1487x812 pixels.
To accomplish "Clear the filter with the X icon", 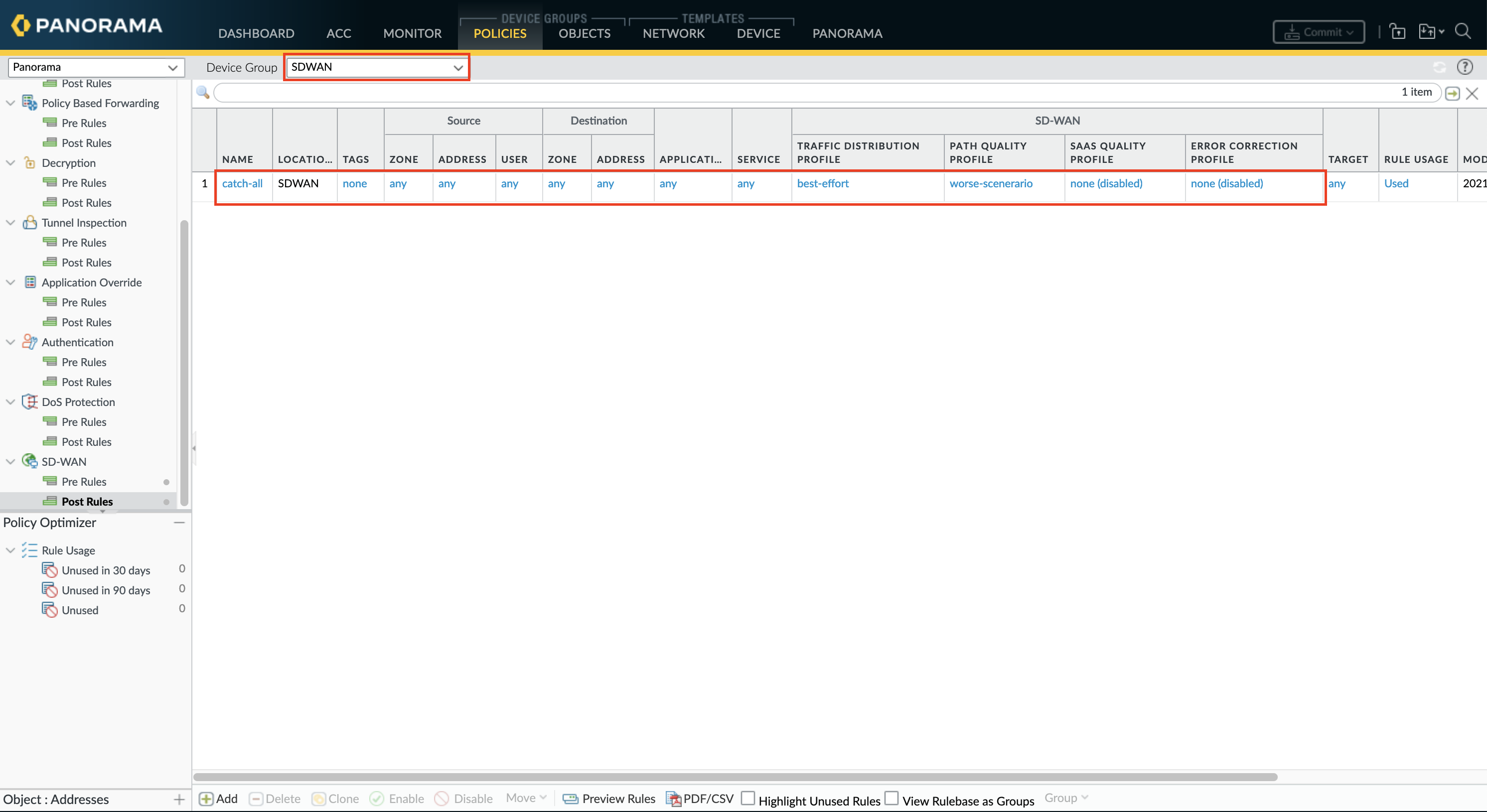I will [1472, 93].
